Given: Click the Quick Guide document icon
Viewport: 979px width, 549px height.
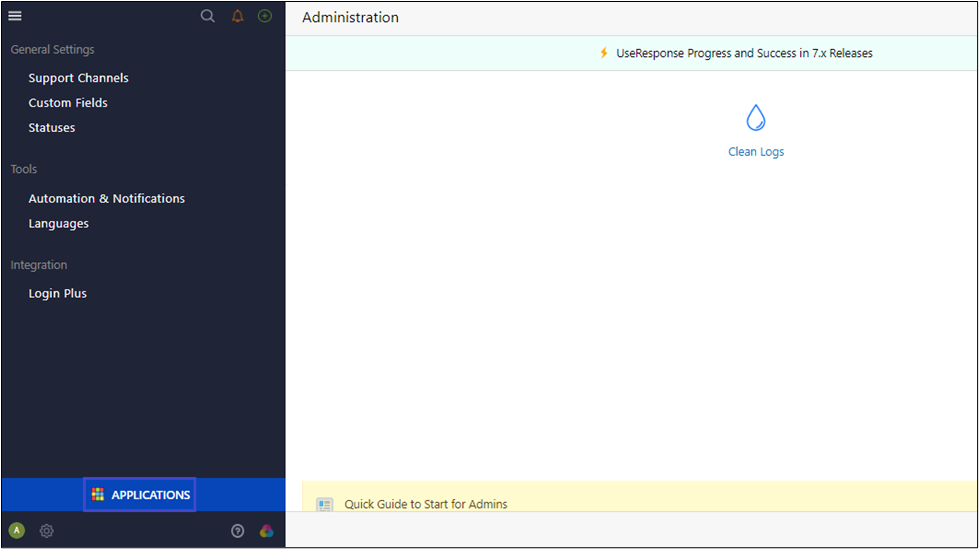Looking at the screenshot, I should [324, 504].
